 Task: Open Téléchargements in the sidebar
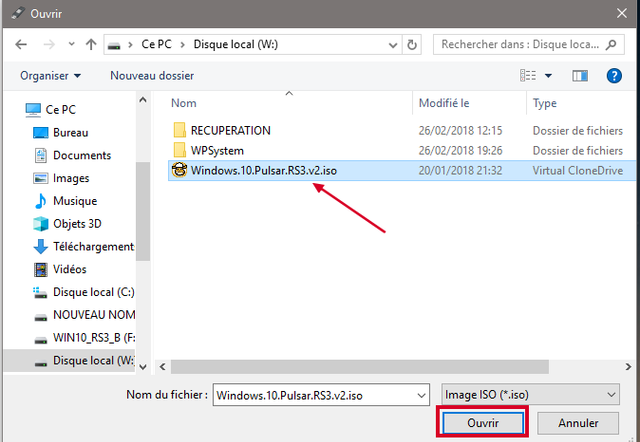[93, 247]
